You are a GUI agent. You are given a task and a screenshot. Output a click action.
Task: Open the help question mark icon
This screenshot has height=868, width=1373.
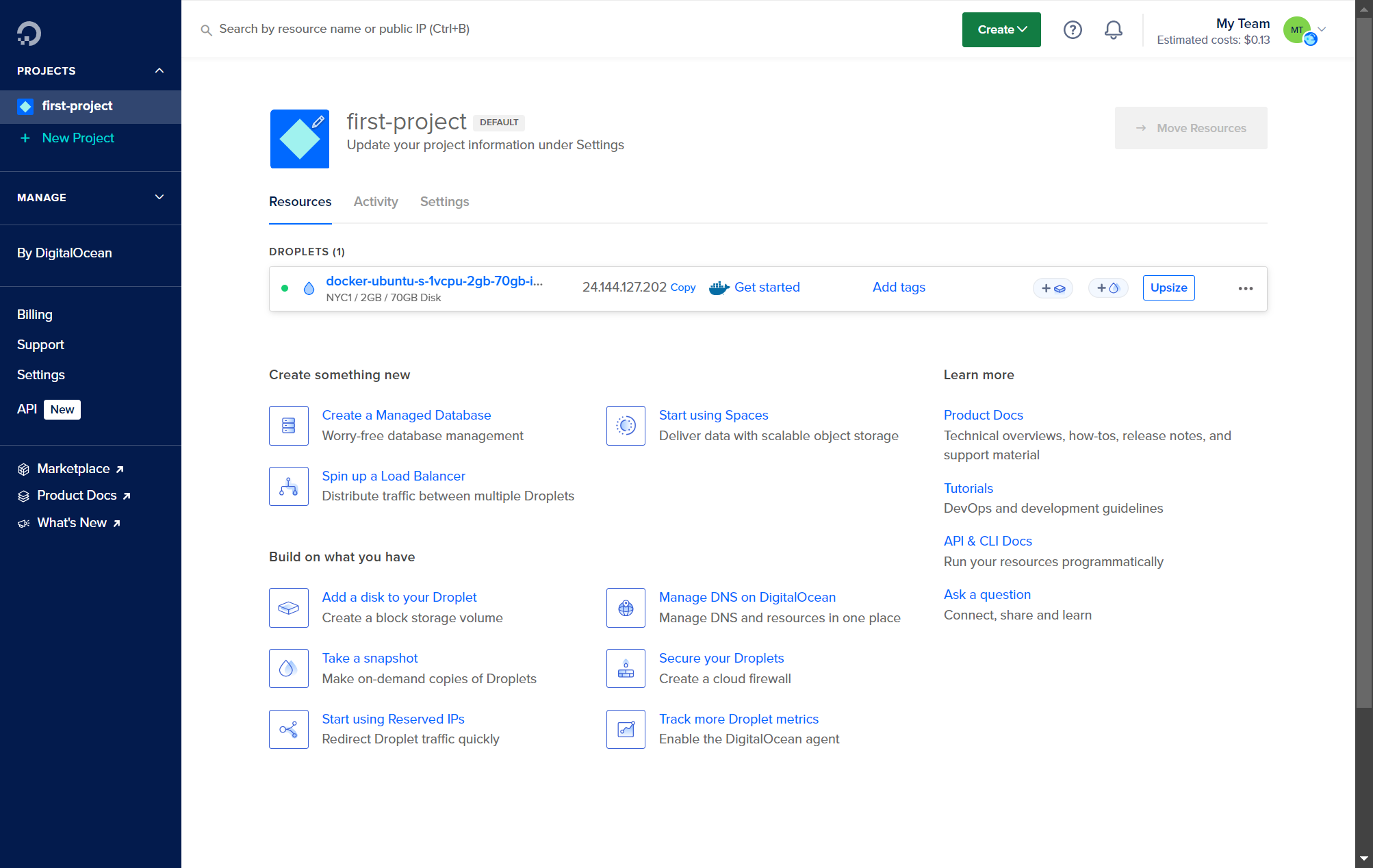[x=1073, y=29]
